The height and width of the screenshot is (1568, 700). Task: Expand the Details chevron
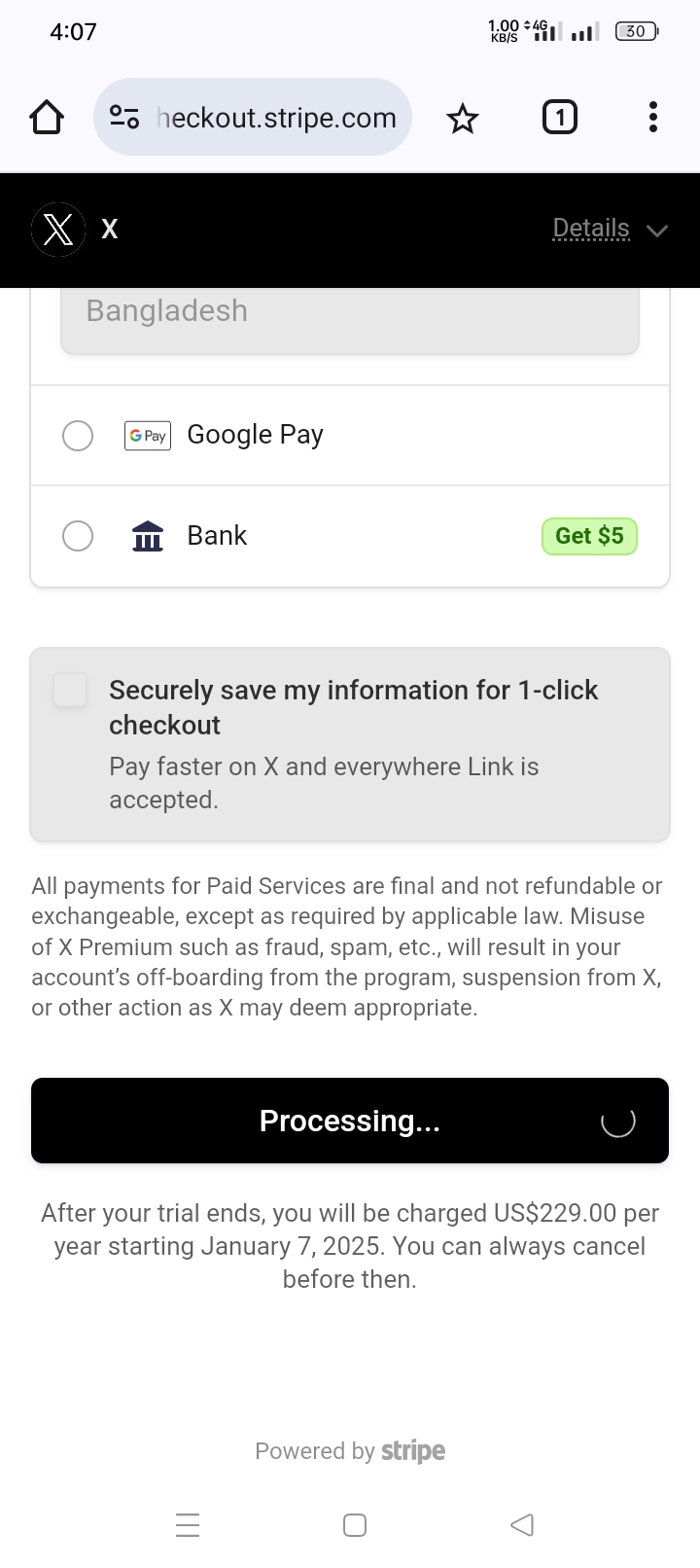pyautogui.click(x=658, y=231)
